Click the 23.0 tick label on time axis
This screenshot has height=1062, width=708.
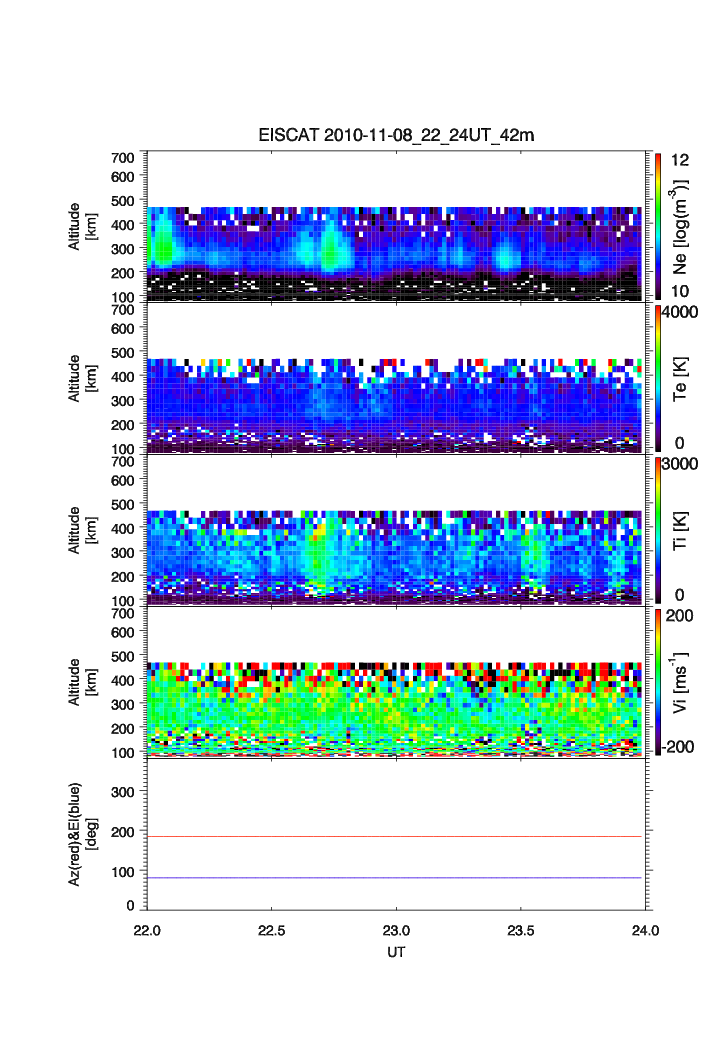(397, 930)
